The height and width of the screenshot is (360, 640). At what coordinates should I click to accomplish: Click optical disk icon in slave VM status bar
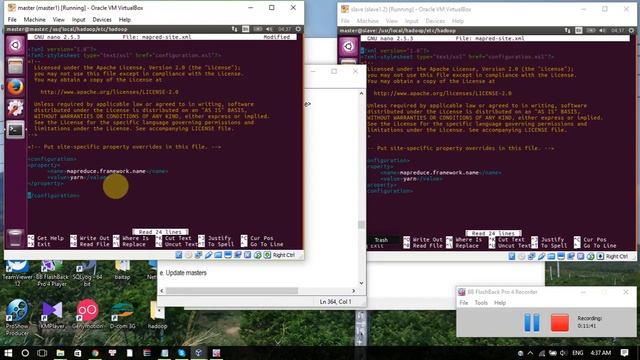pyautogui.click(x=522, y=256)
